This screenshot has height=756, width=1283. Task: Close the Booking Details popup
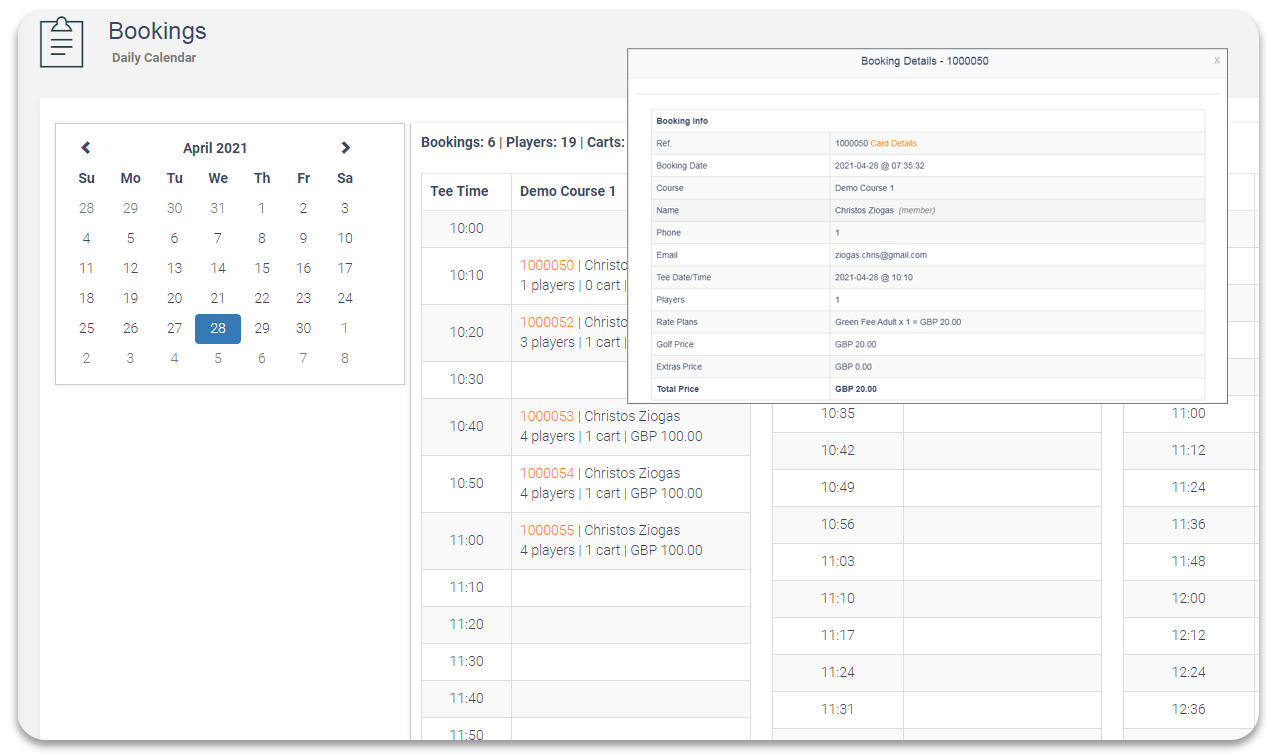coord(1217,60)
